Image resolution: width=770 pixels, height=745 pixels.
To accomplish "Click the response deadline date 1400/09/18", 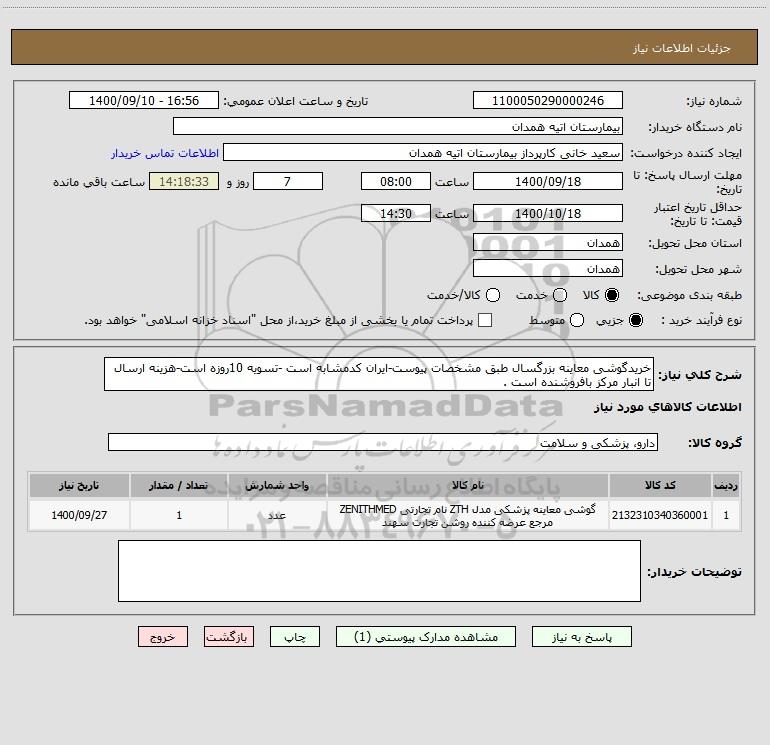I will (548, 181).
